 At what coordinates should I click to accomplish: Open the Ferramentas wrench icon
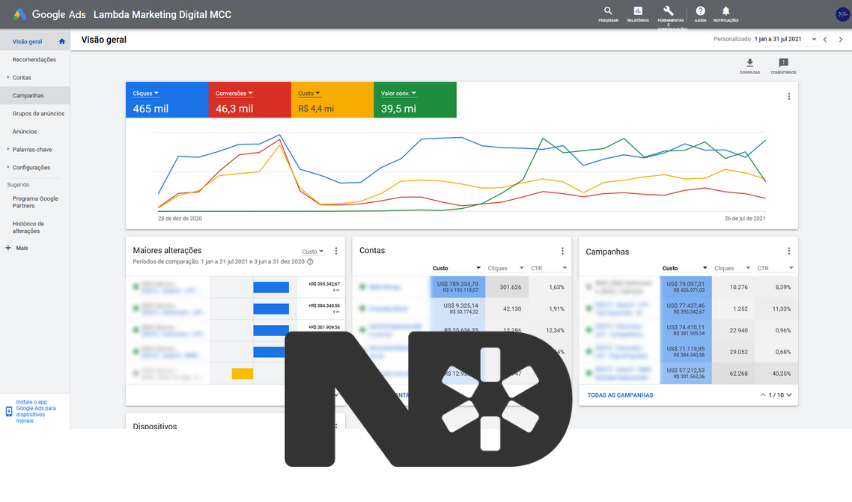[668, 11]
